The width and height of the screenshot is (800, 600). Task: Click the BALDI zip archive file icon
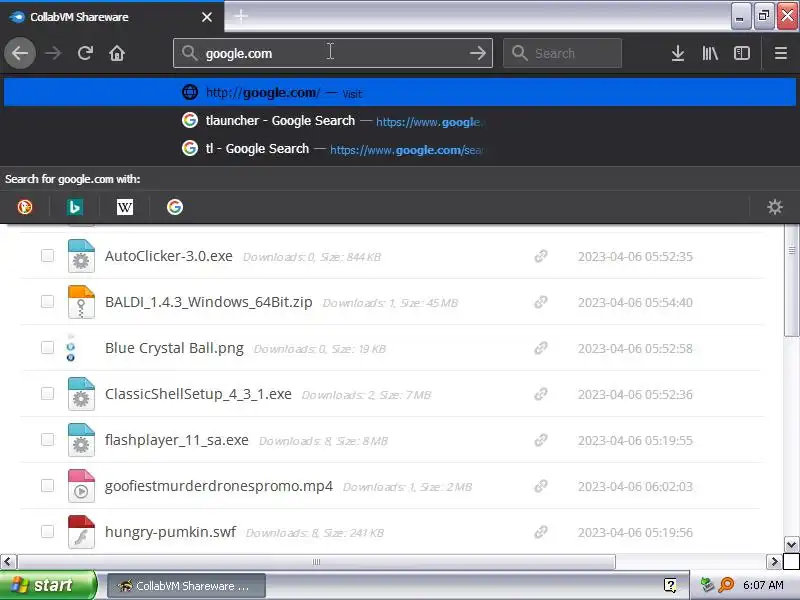click(x=81, y=302)
